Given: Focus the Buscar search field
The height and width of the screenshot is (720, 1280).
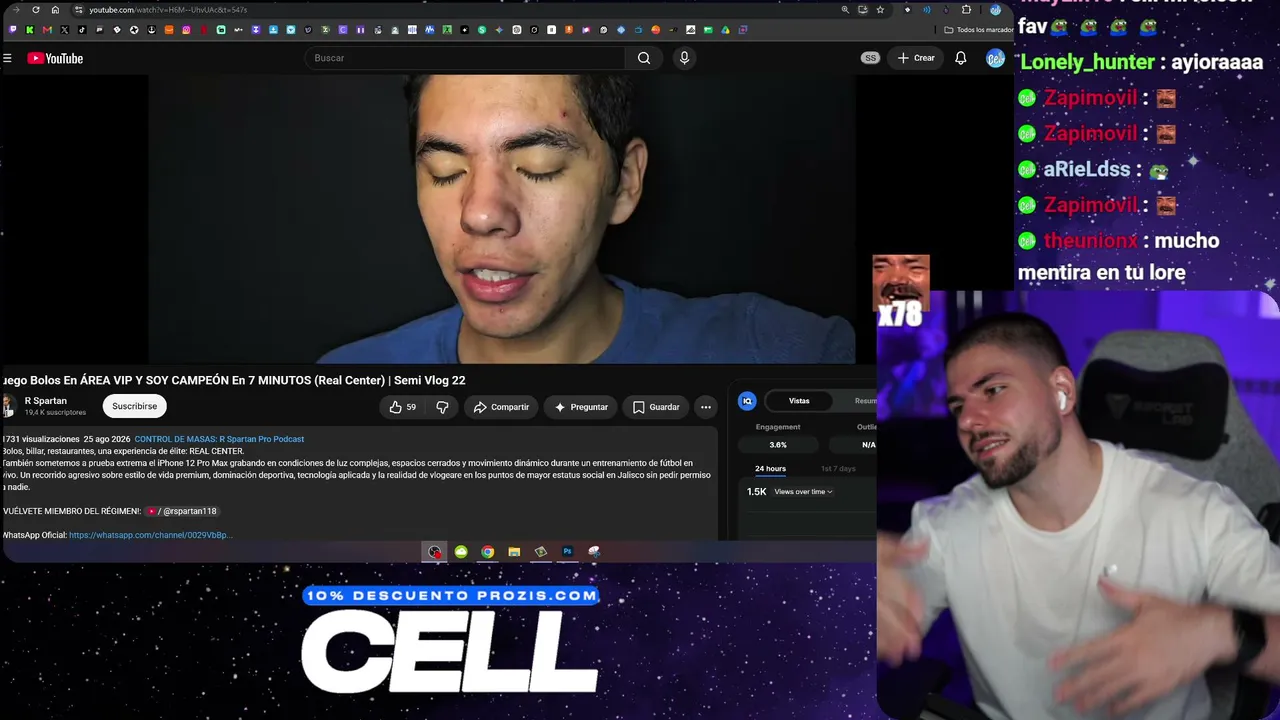Looking at the screenshot, I should tap(465, 58).
